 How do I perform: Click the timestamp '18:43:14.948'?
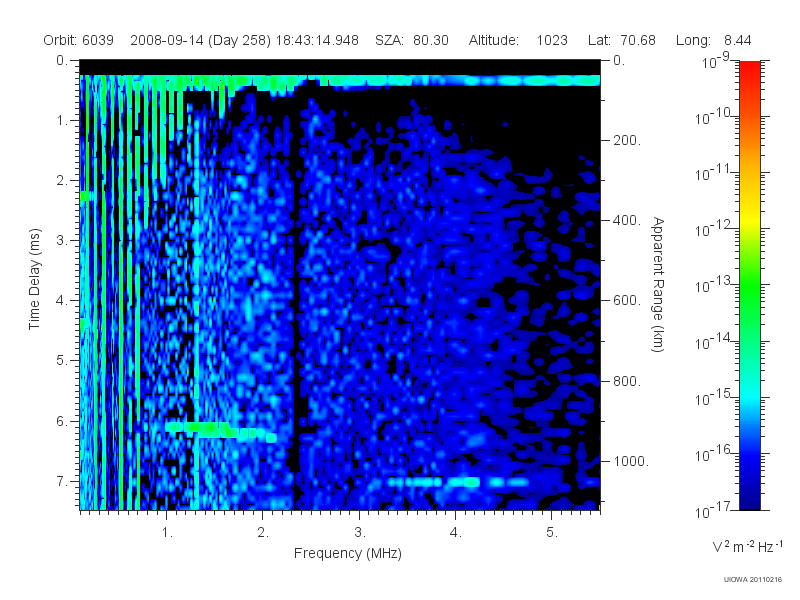pyautogui.click(x=317, y=40)
